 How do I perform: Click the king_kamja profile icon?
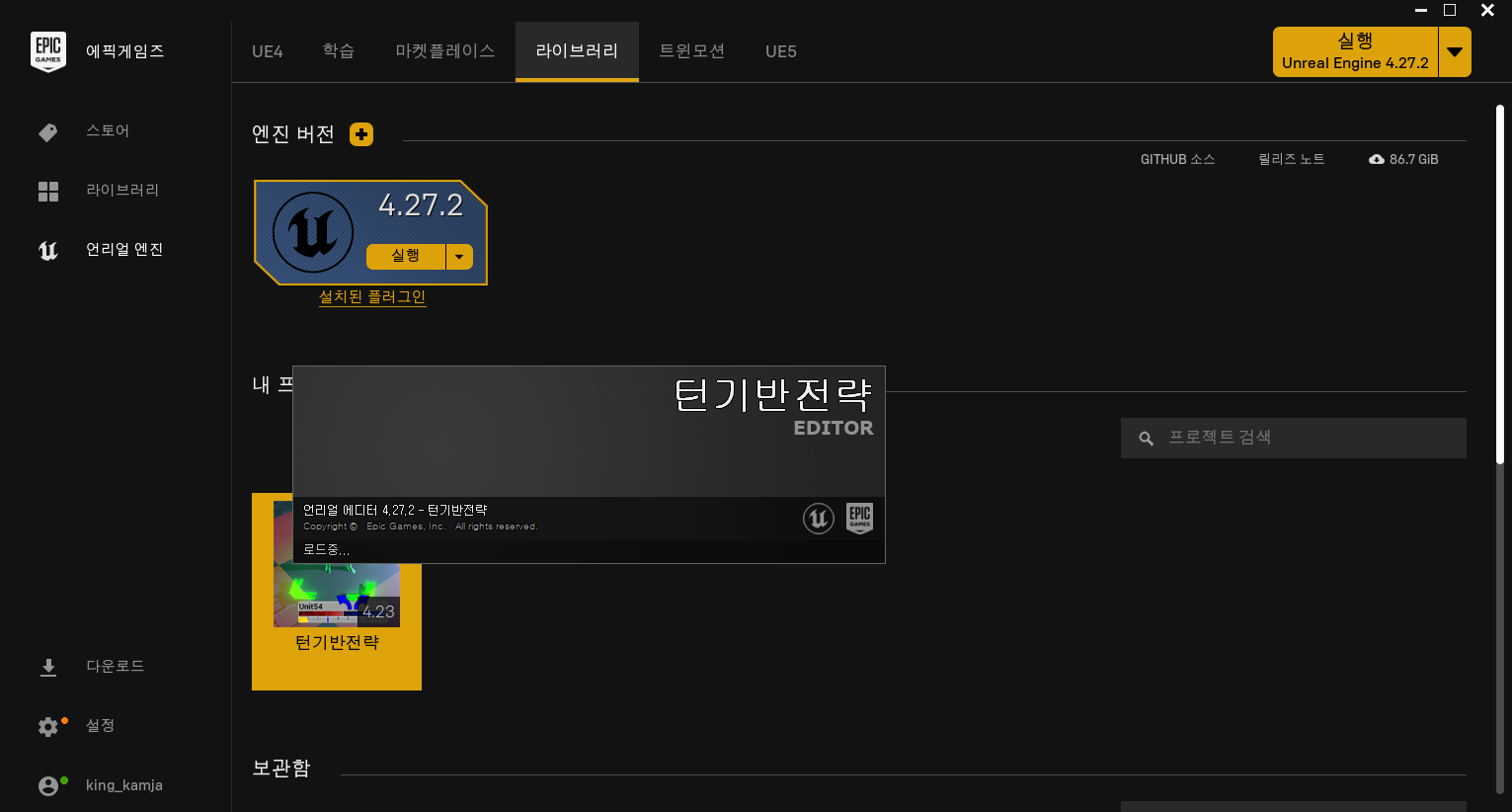tap(48, 786)
